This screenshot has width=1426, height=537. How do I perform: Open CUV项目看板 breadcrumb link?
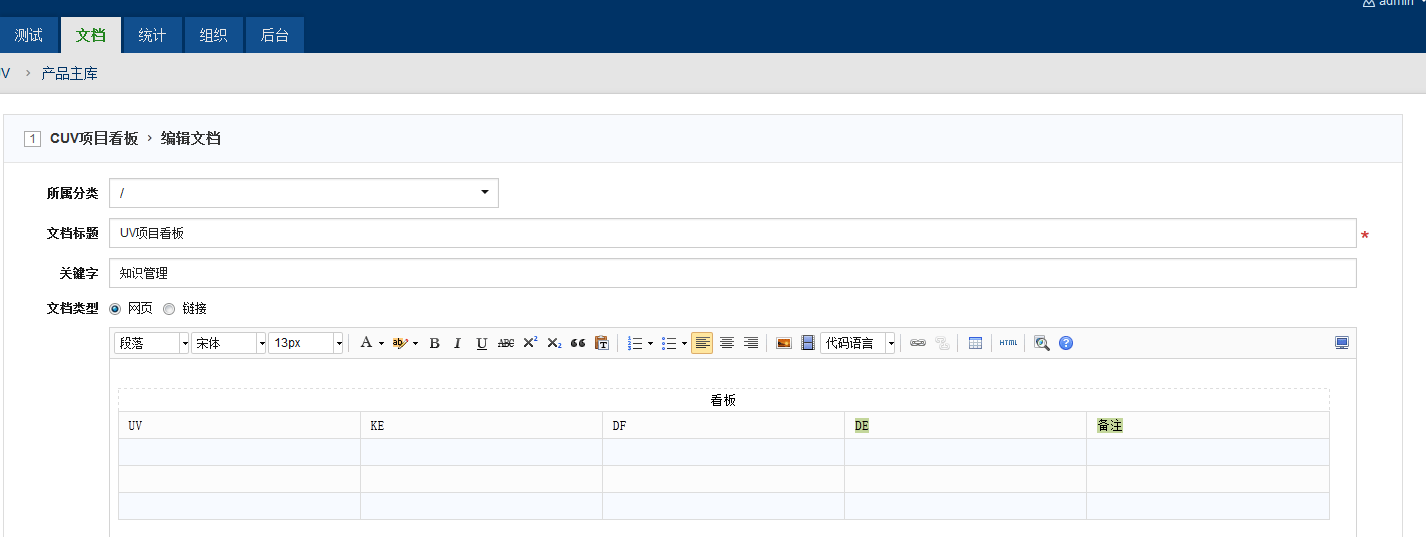[94, 138]
